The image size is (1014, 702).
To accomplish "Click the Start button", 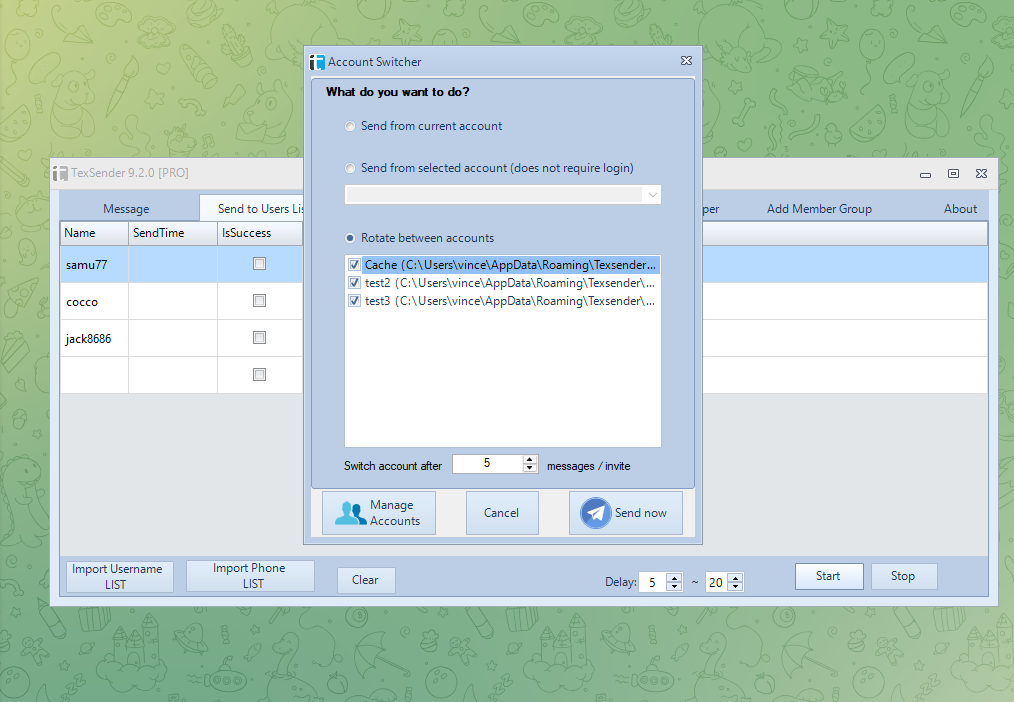I will (x=829, y=577).
